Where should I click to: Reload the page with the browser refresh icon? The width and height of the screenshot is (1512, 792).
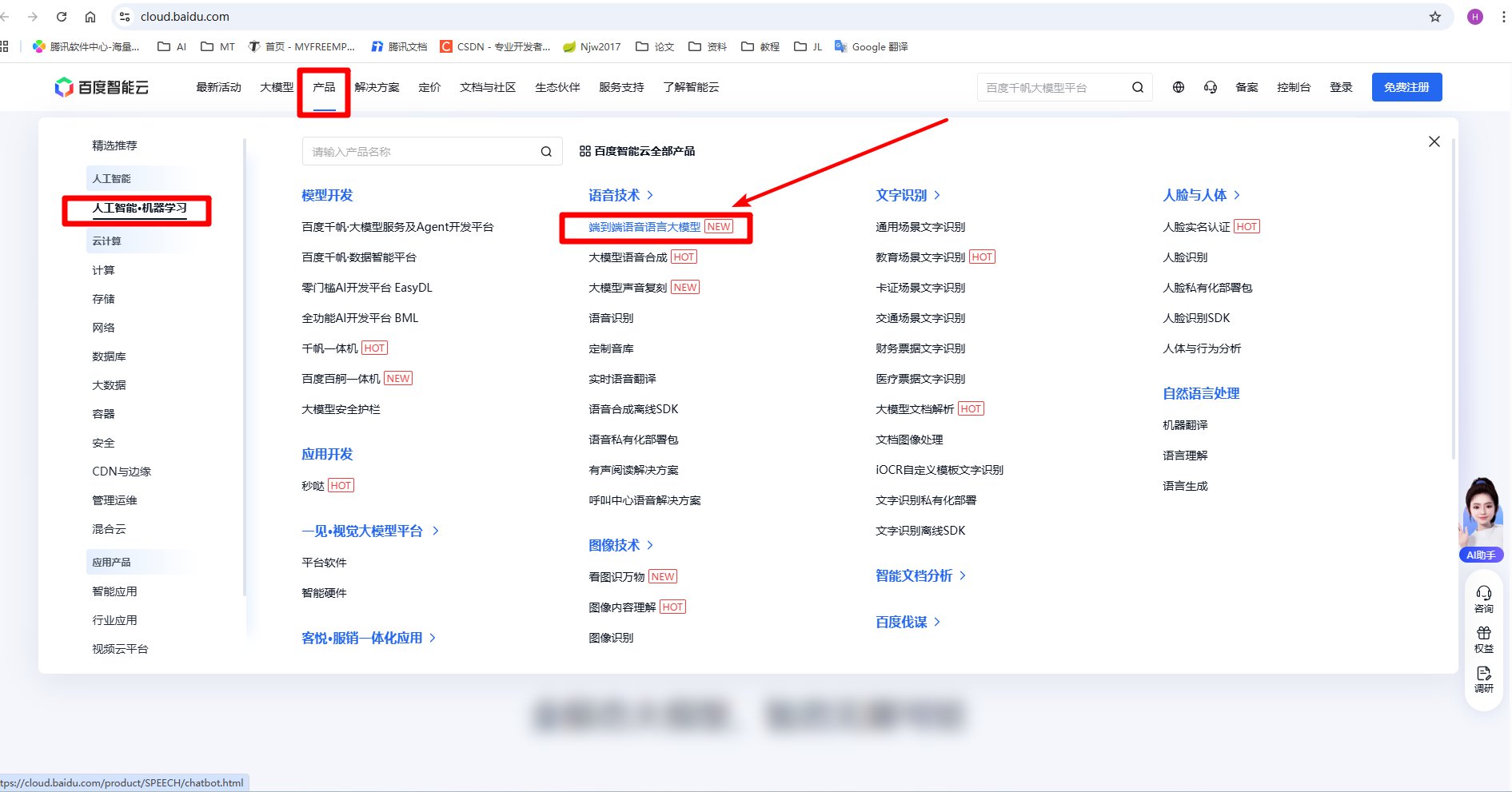[x=62, y=17]
